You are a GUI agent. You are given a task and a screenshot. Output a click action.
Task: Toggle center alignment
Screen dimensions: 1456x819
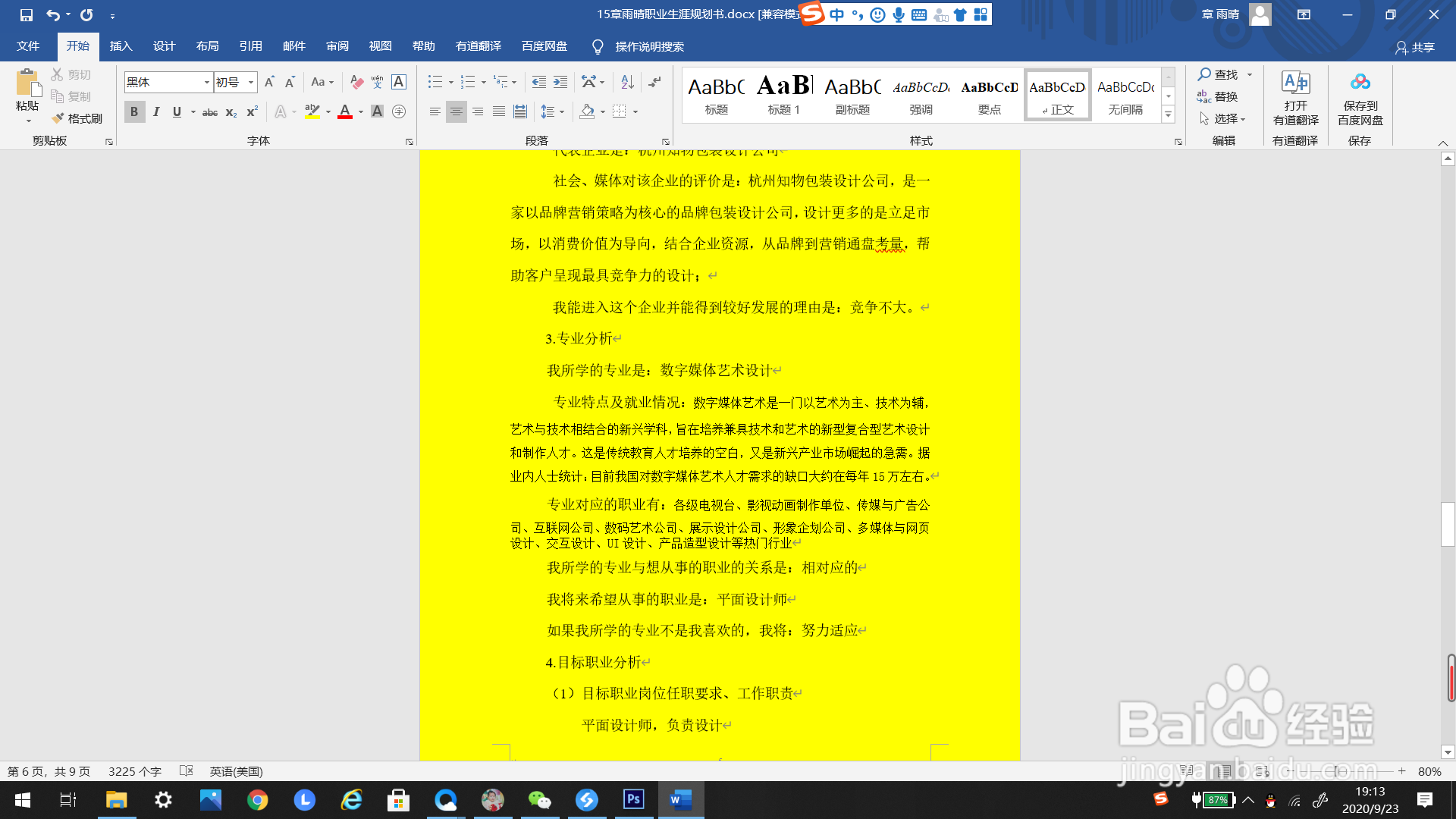point(456,111)
